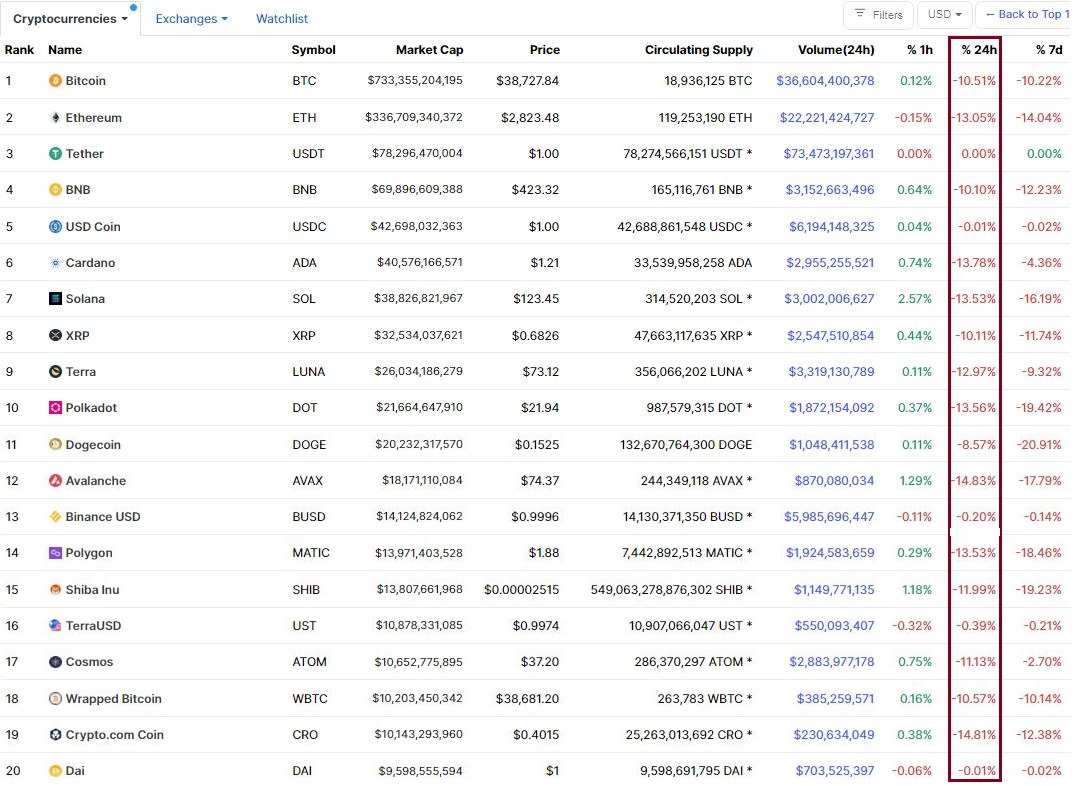Open the Filters button
This screenshot has width=1075, height=786.
(877, 15)
